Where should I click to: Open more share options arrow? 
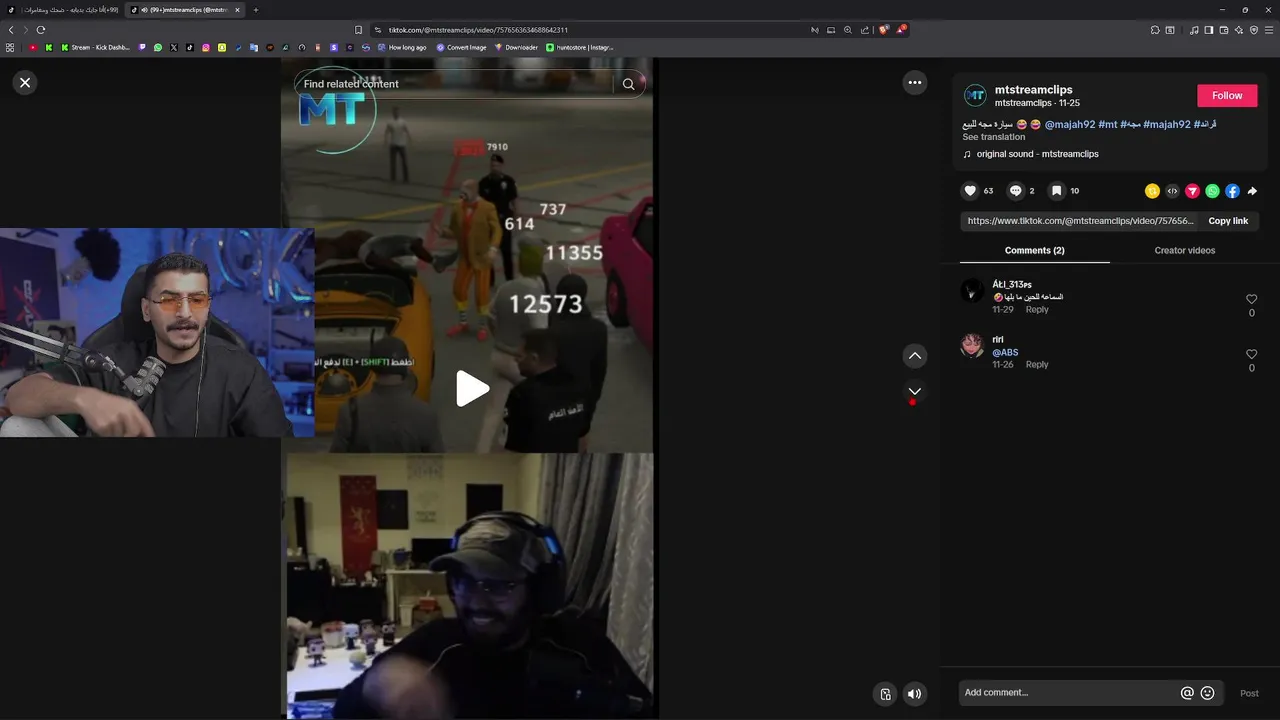[1252, 191]
